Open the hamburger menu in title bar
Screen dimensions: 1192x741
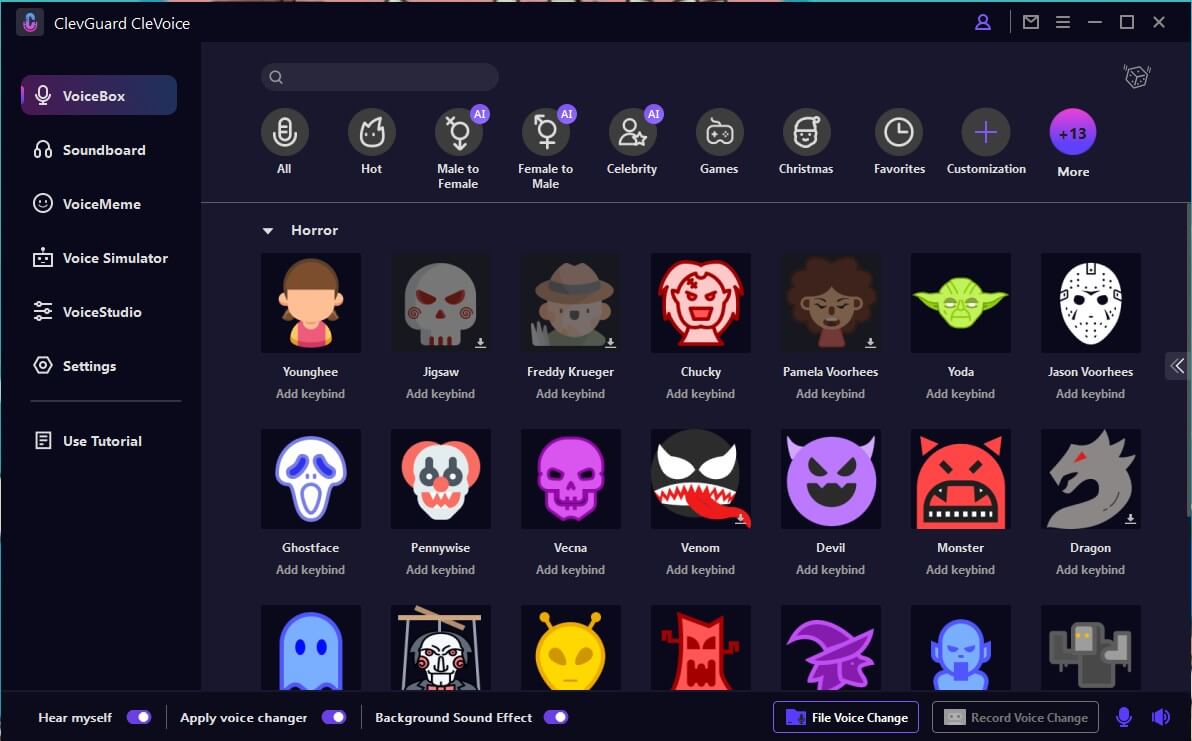[x=1063, y=22]
